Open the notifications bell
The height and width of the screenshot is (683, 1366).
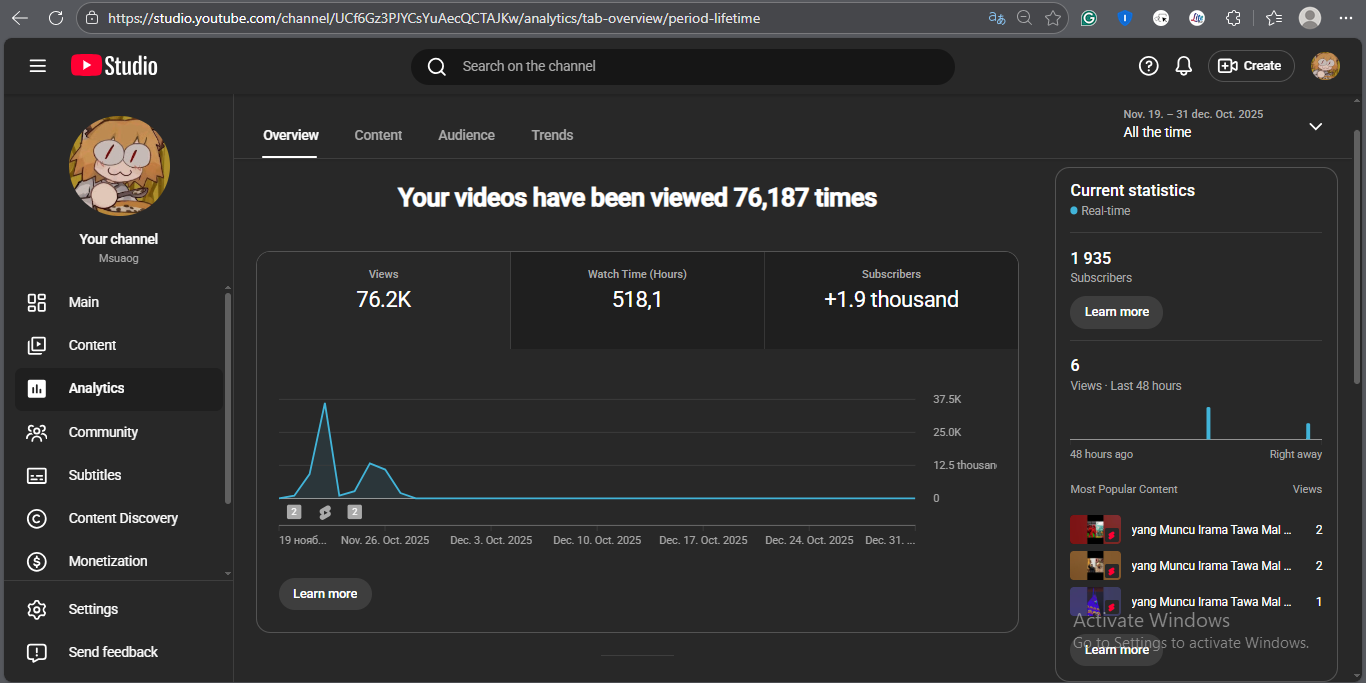point(1183,66)
